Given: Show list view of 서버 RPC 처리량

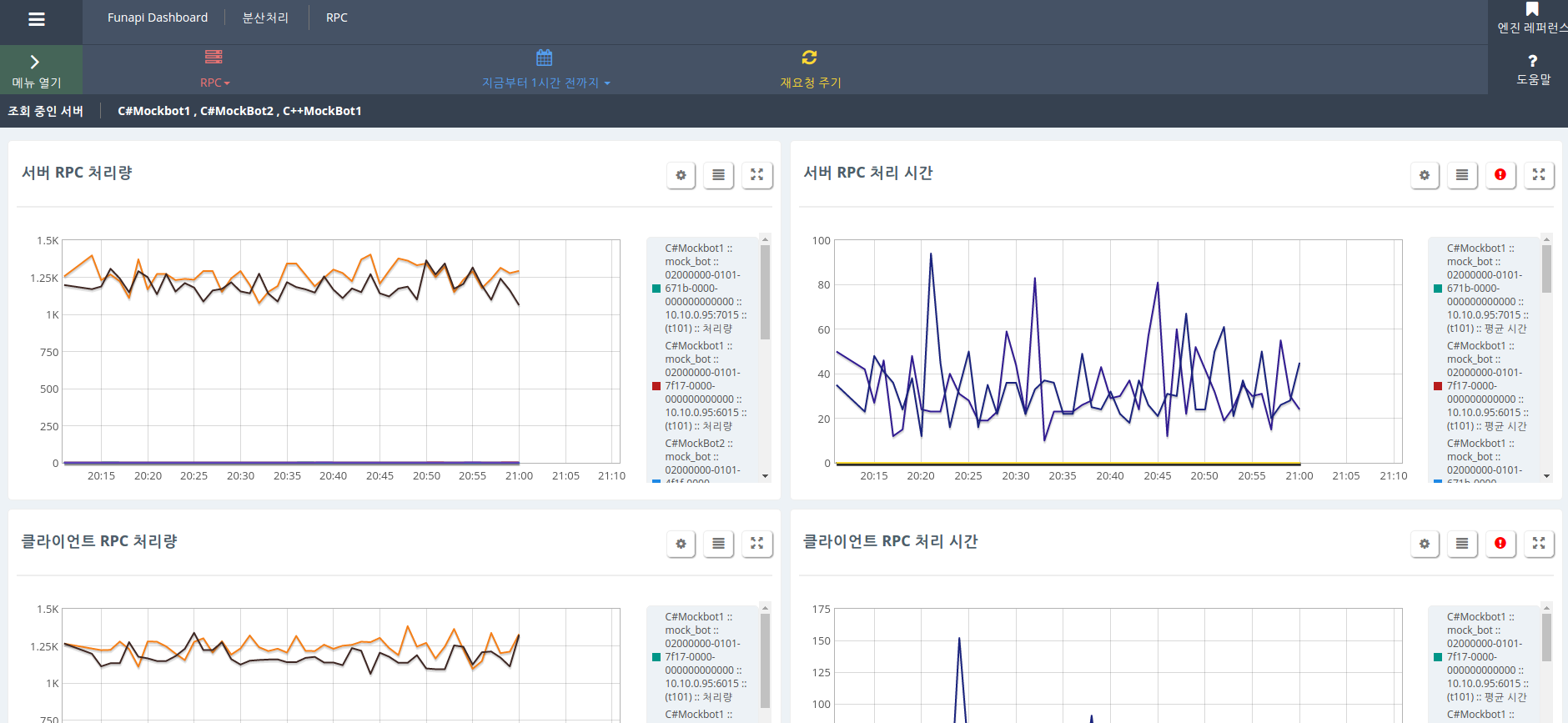Looking at the screenshot, I should click(x=718, y=175).
